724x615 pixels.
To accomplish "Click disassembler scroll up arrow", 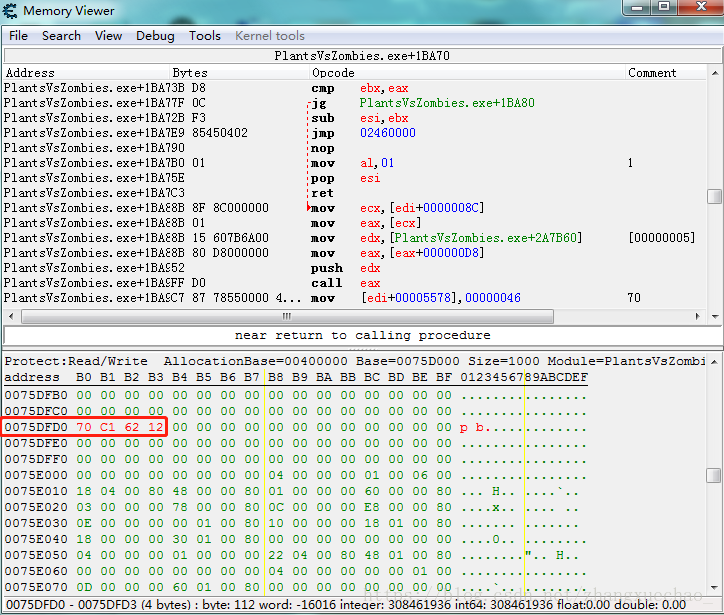I will 715,73.
